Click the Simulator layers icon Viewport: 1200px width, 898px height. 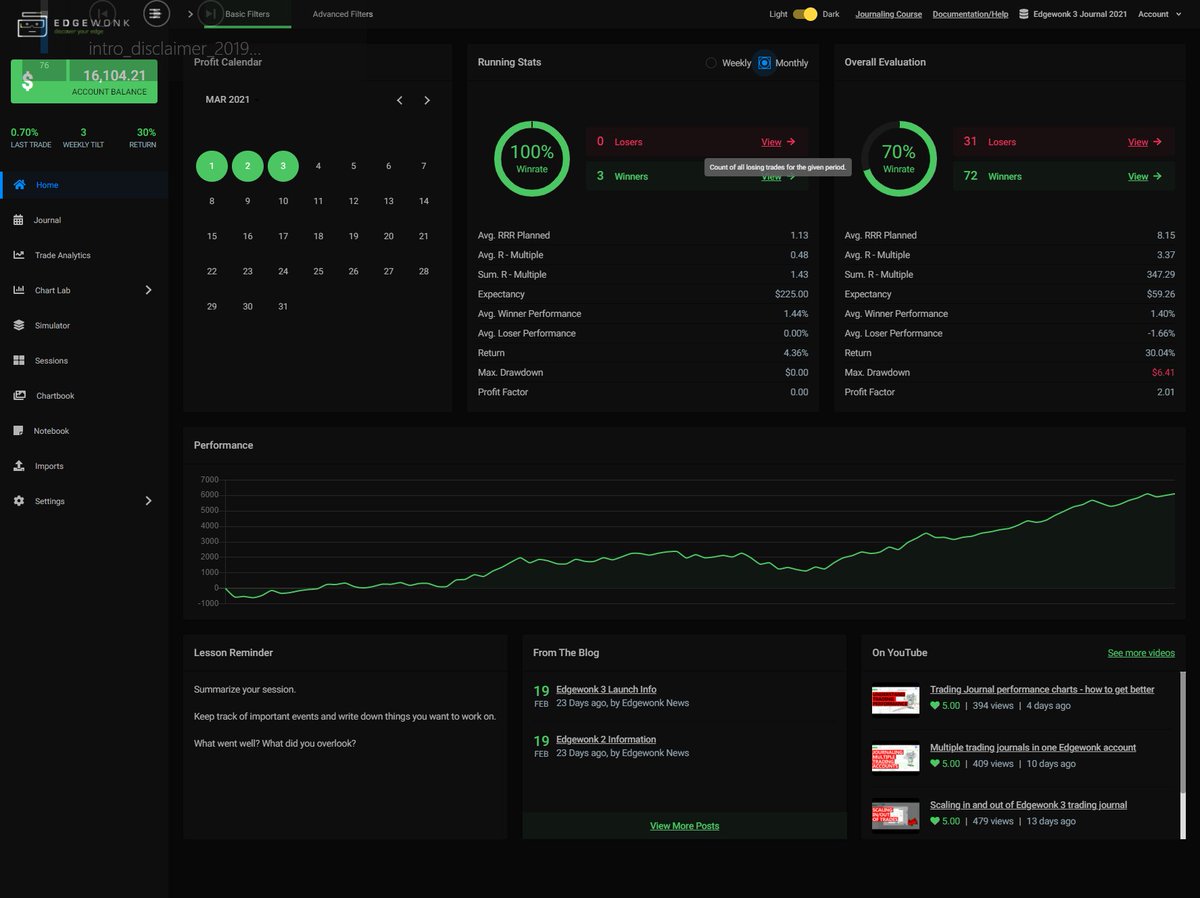point(19,325)
